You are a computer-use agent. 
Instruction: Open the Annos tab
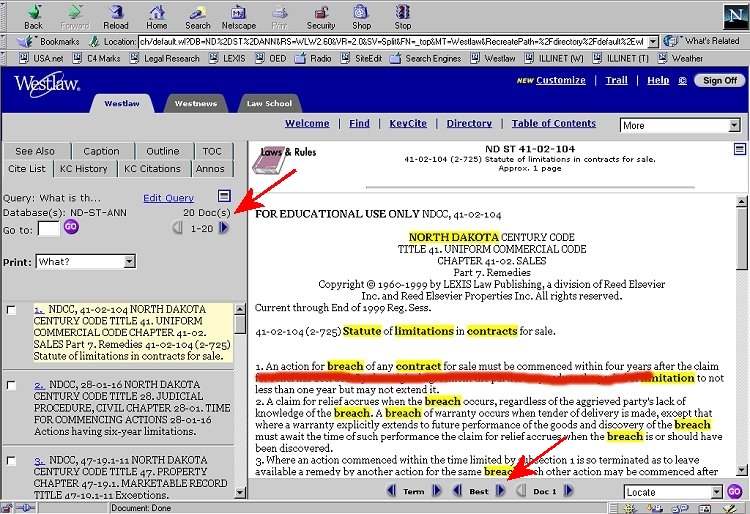pos(210,169)
